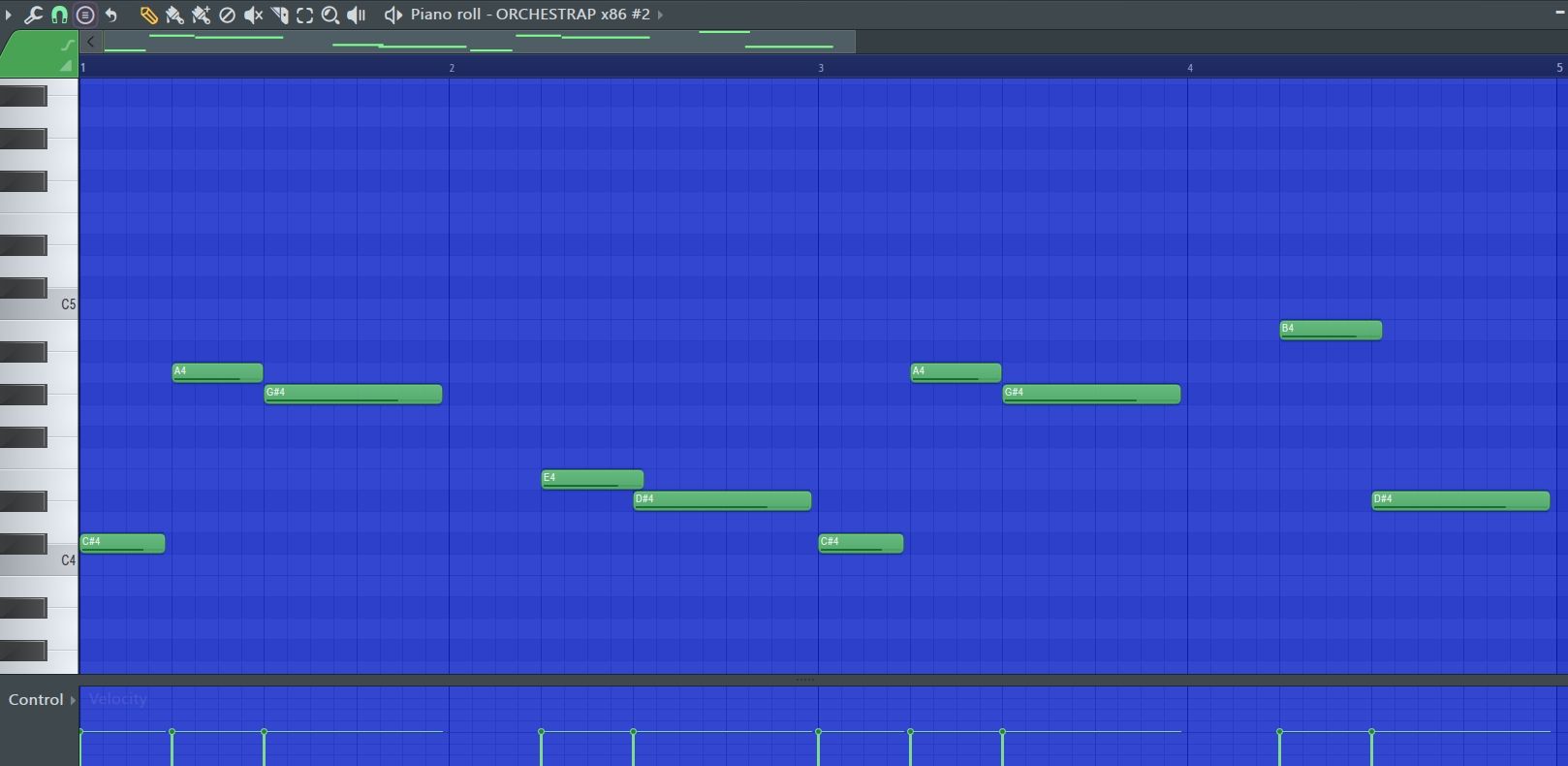Viewport: 1568px width, 766px height.
Task: Click the velocity handle of the B4 note
Action: [x=1279, y=731]
